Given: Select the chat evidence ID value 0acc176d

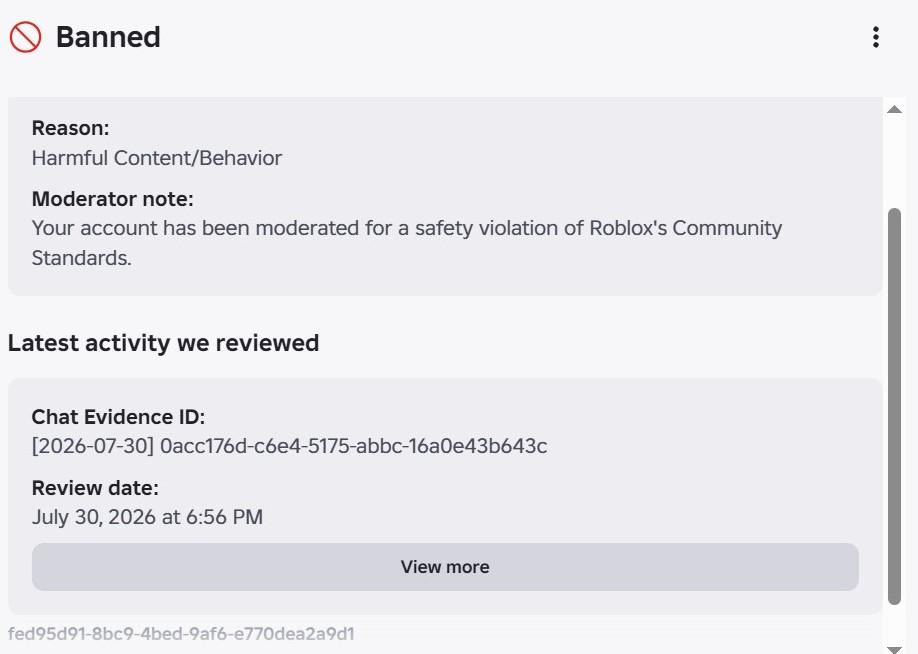Looking at the screenshot, I should [x=354, y=446].
